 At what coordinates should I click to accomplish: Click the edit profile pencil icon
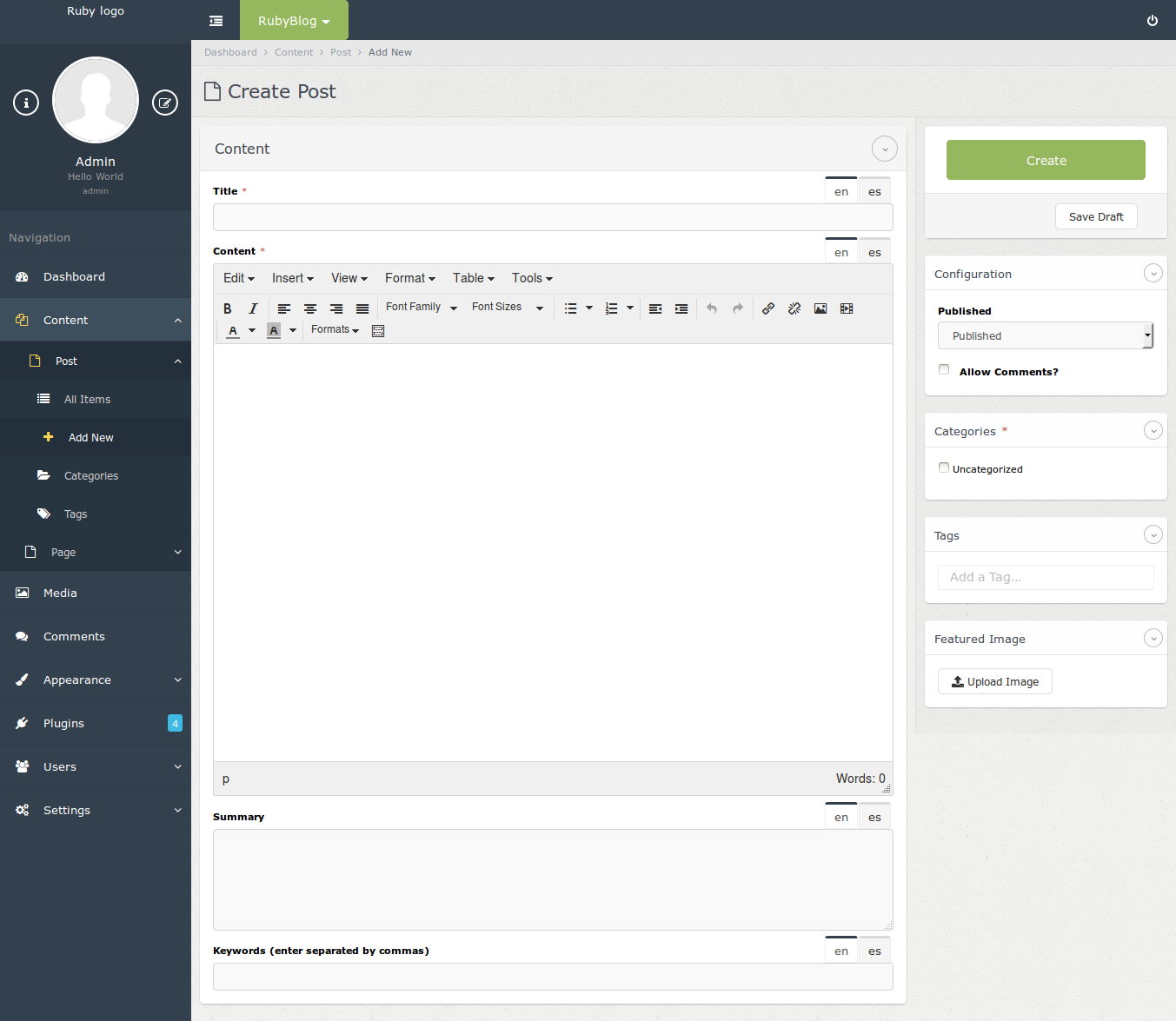[165, 103]
